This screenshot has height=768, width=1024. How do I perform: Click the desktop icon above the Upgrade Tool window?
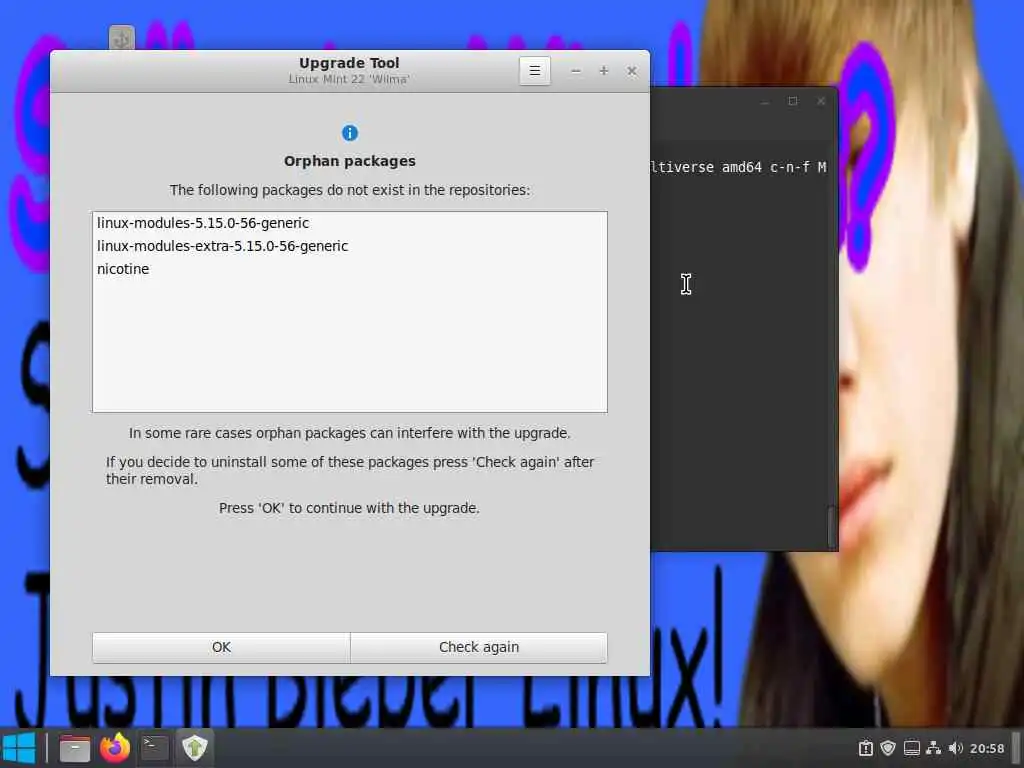tap(121, 38)
